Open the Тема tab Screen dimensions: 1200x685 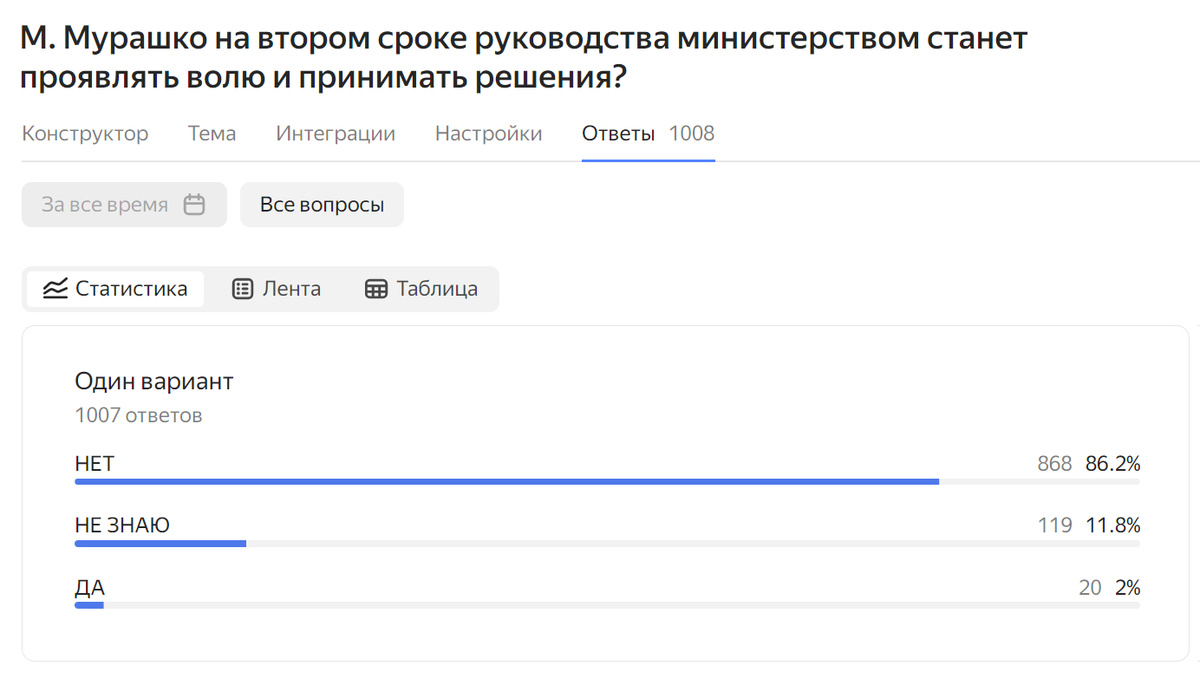[211, 132]
